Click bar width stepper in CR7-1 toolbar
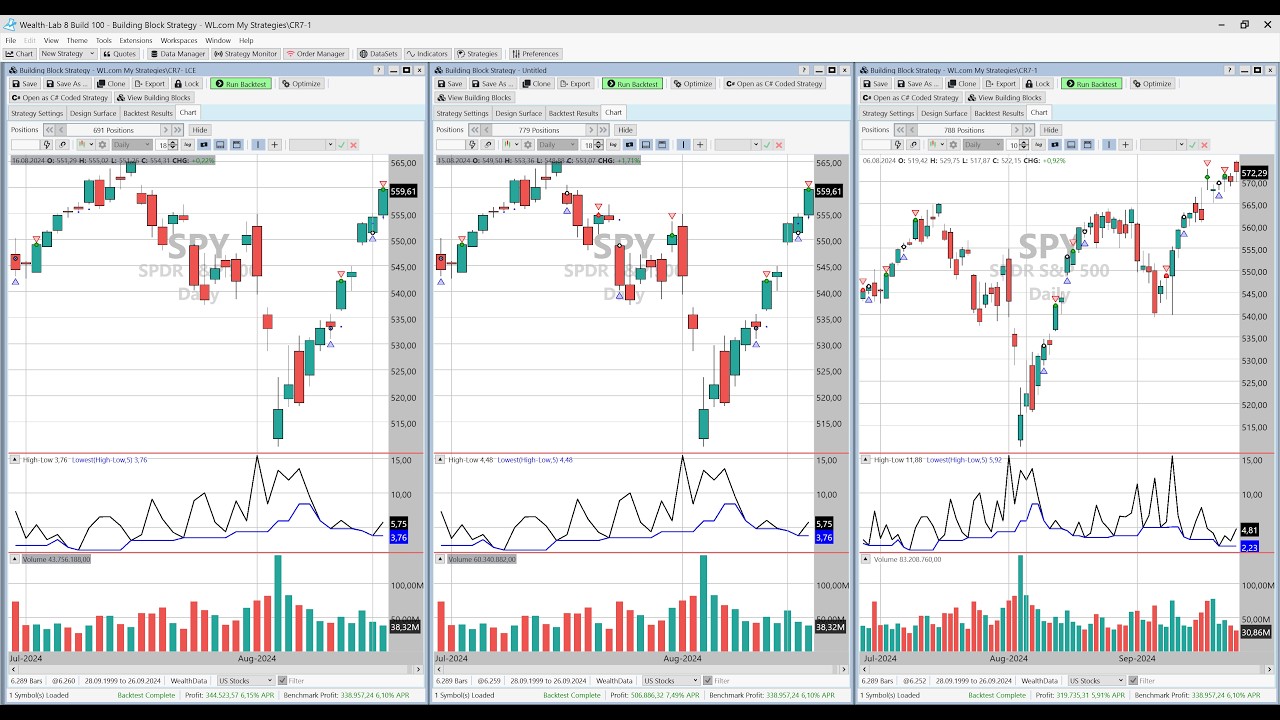The image size is (1280, 720). pyautogui.click(x=1025, y=145)
